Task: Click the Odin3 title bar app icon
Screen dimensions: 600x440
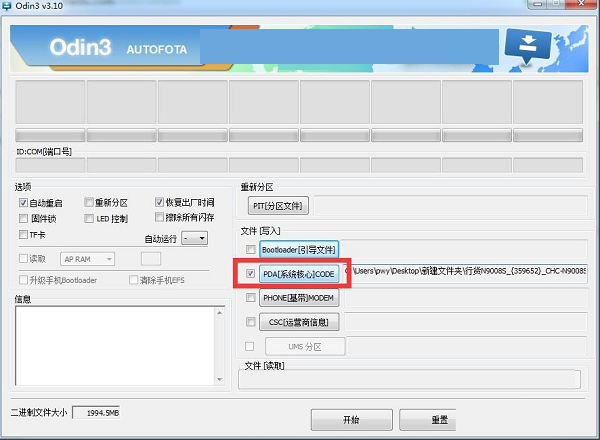Action: [x=8, y=7]
